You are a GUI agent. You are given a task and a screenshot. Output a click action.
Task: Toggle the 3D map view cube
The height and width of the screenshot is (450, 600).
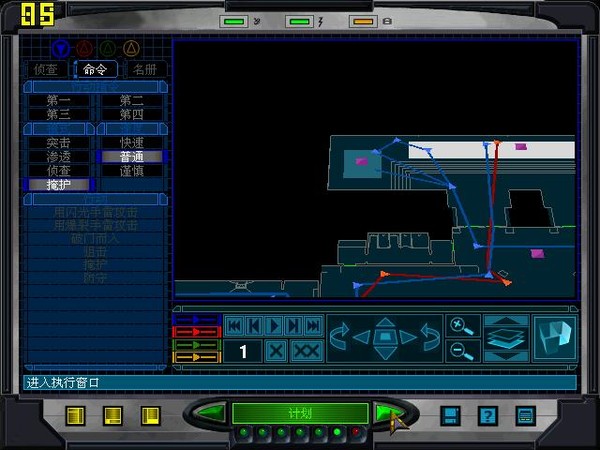click(x=554, y=338)
